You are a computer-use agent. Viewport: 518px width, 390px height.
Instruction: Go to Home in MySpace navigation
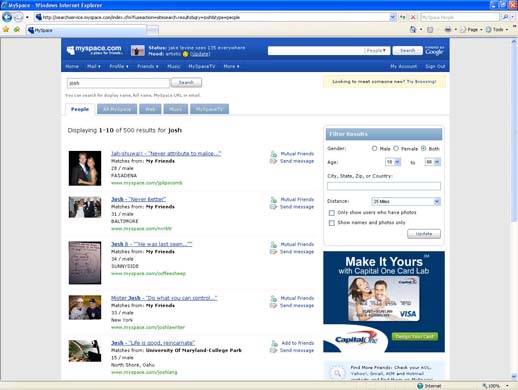coord(72,66)
